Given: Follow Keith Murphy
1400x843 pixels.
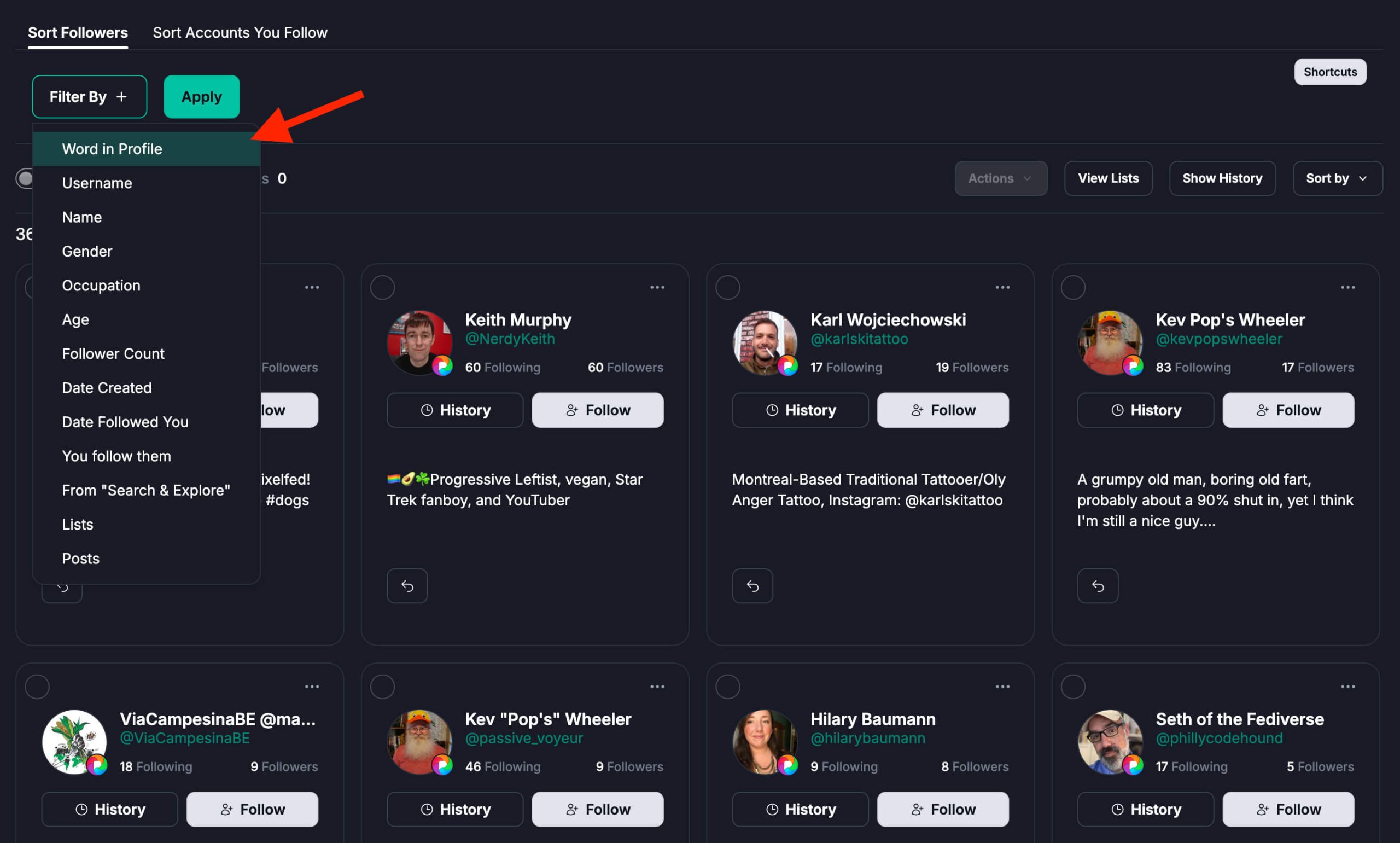Looking at the screenshot, I should tap(597, 410).
